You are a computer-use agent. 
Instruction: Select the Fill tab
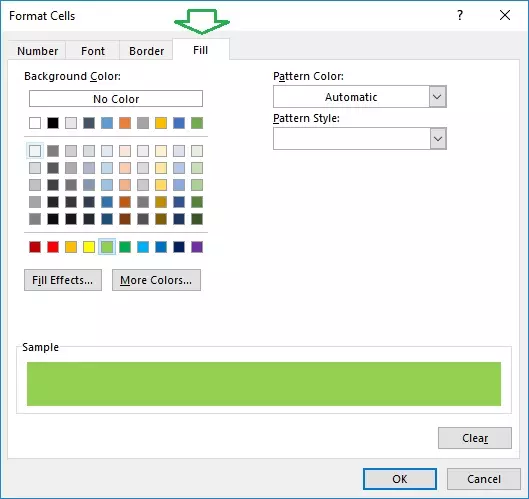201,50
